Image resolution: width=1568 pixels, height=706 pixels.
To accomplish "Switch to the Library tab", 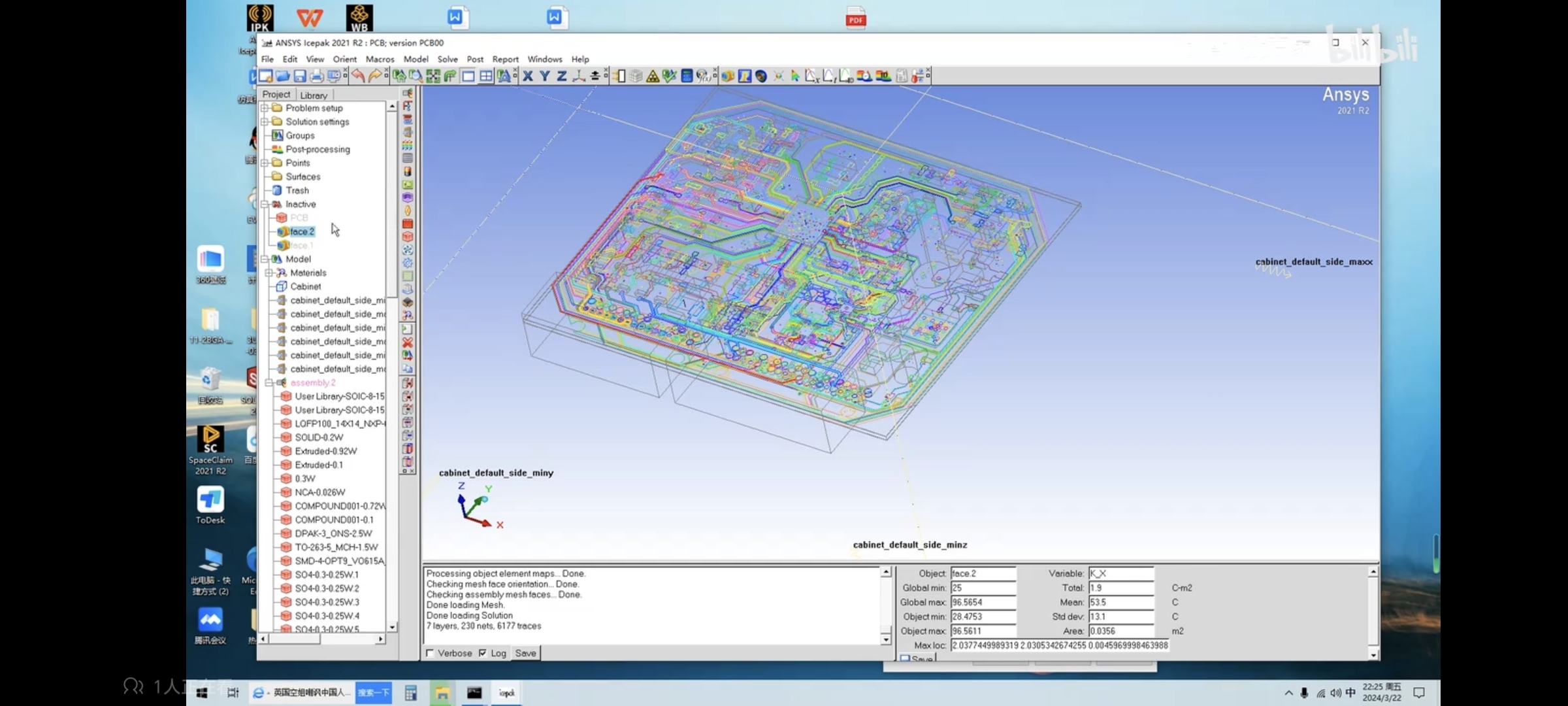I will pos(314,95).
